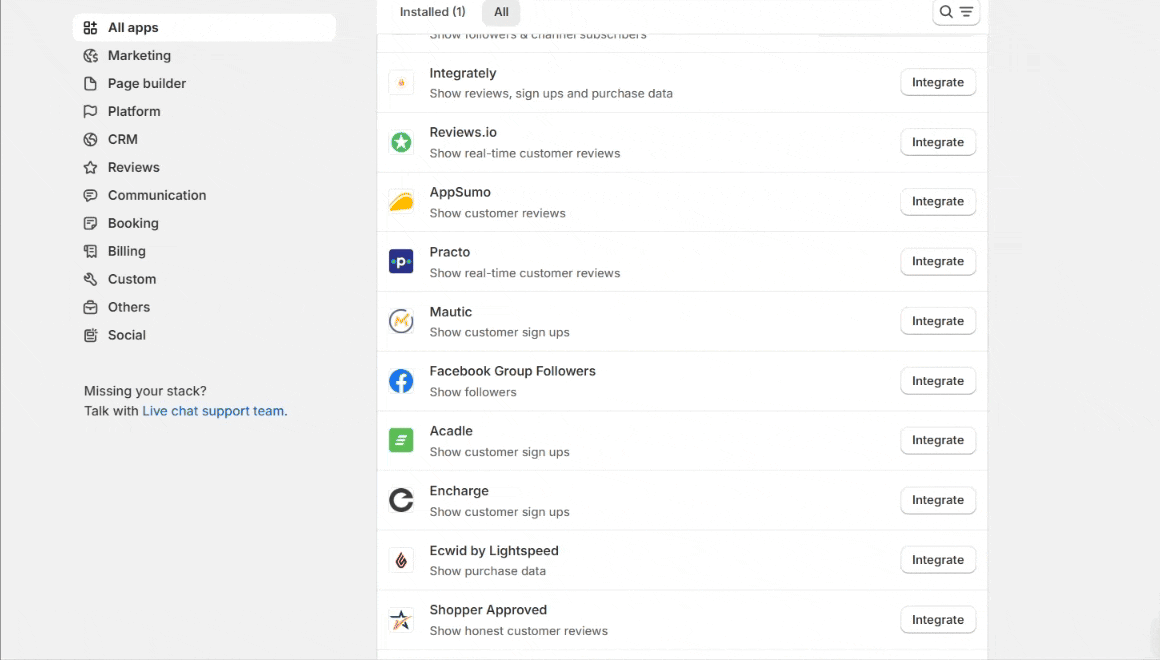Open the Page builder category
The image size is (1160, 660).
coord(146,84)
